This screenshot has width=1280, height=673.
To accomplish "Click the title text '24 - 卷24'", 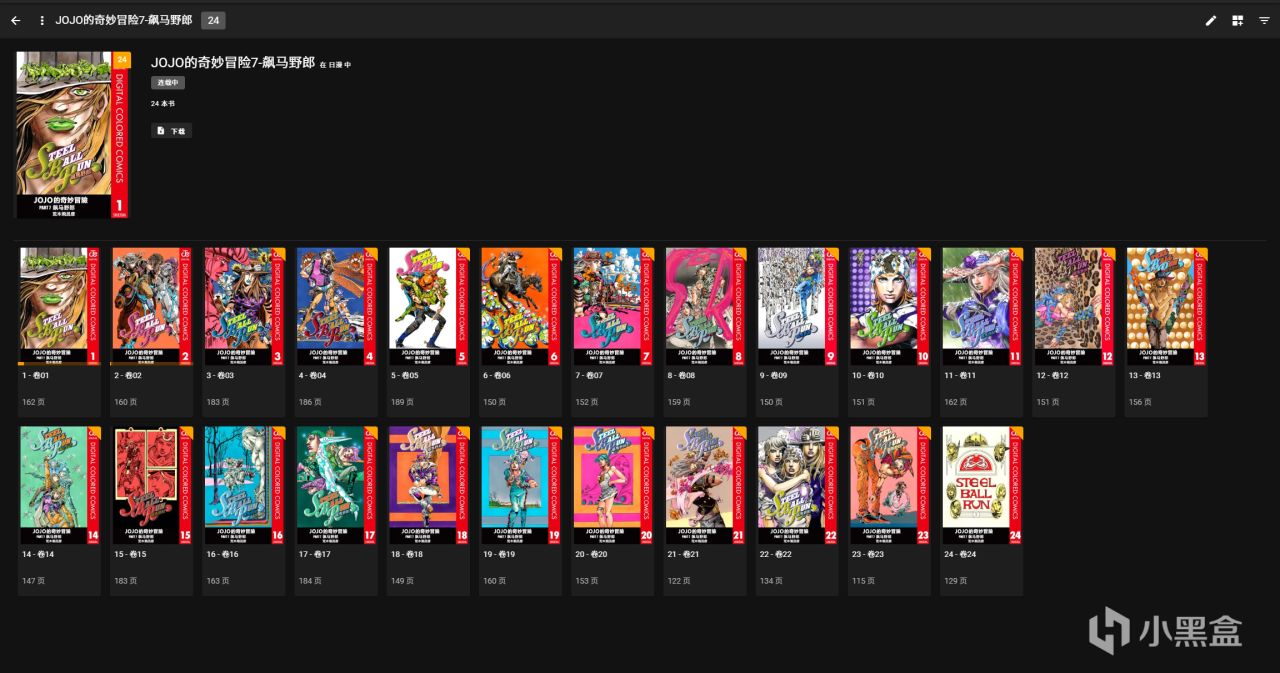I will pos(961,554).
